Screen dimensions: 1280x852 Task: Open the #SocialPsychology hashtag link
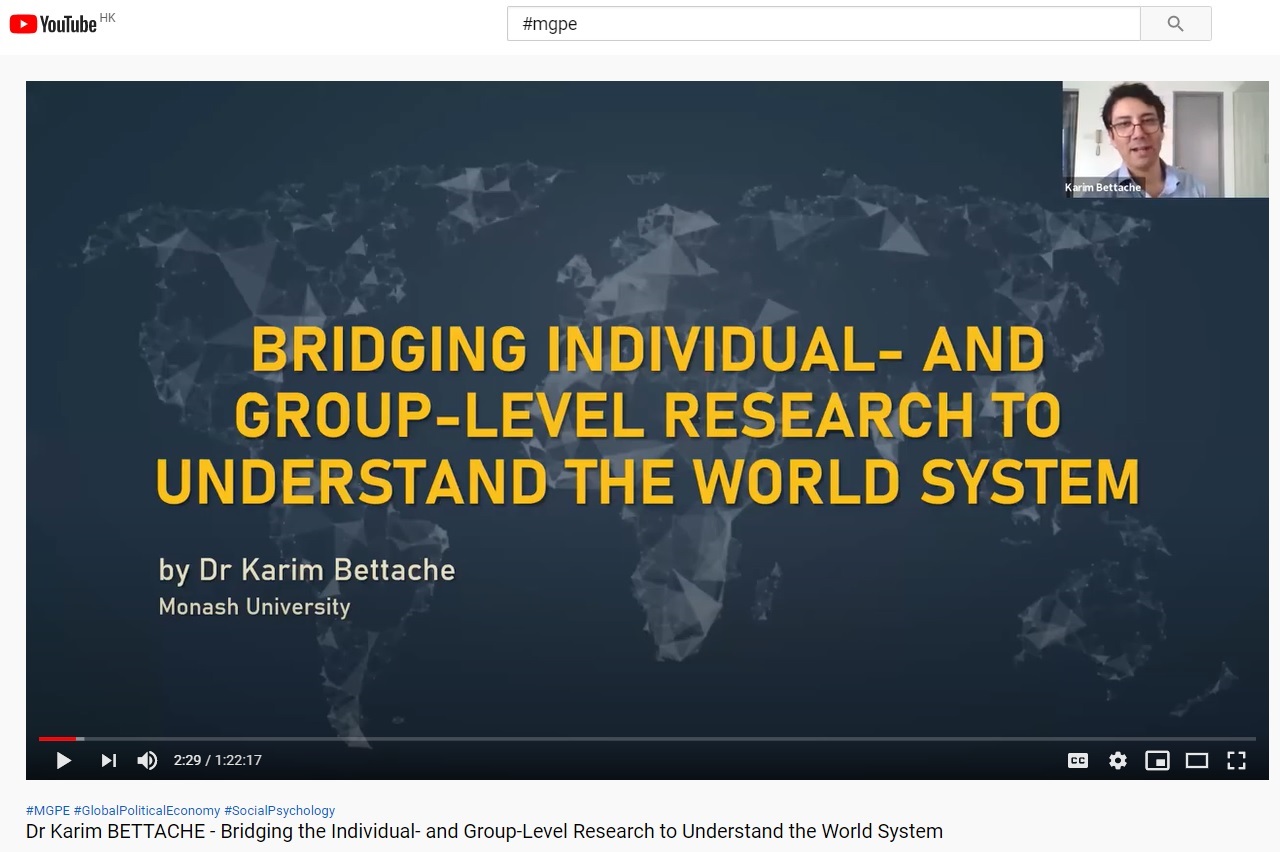pos(279,811)
